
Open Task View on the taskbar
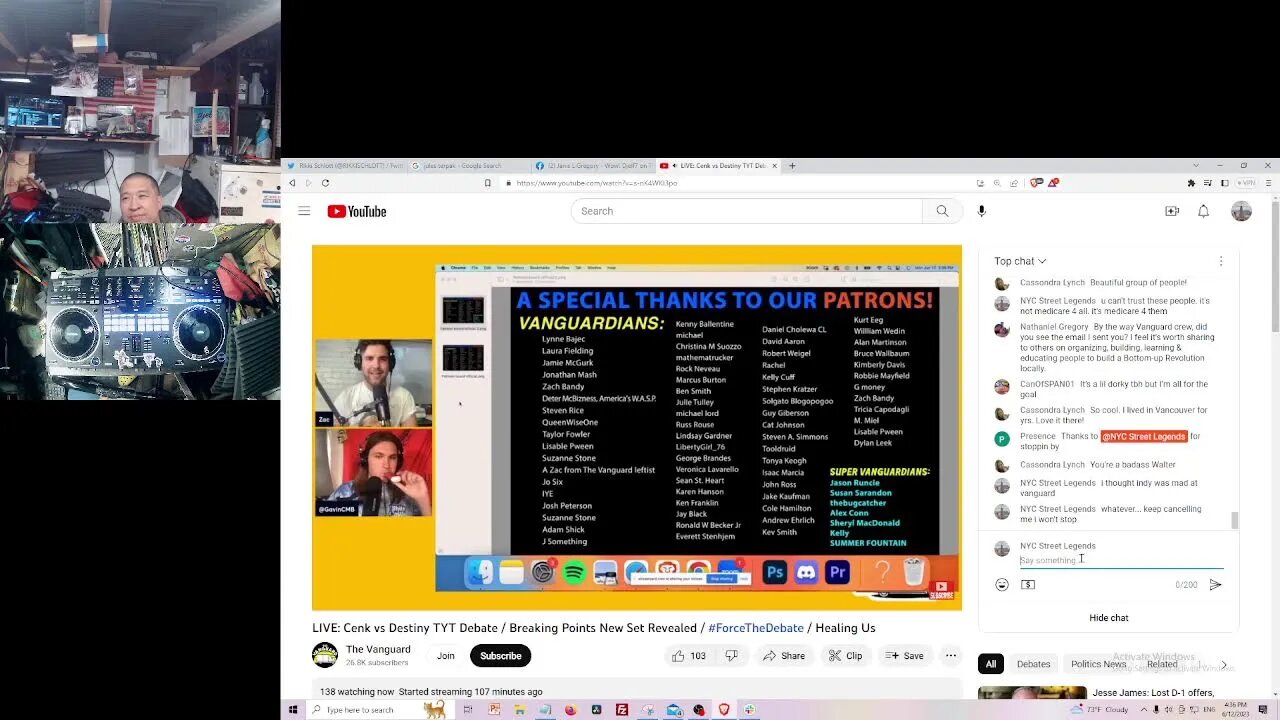467,710
